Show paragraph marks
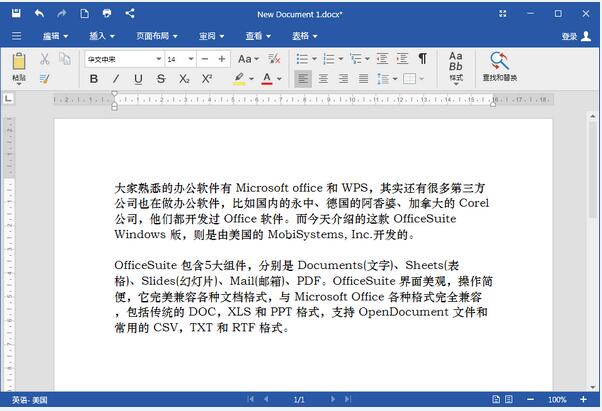The height and width of the screenshot is (411, 602). pos(422,59)
